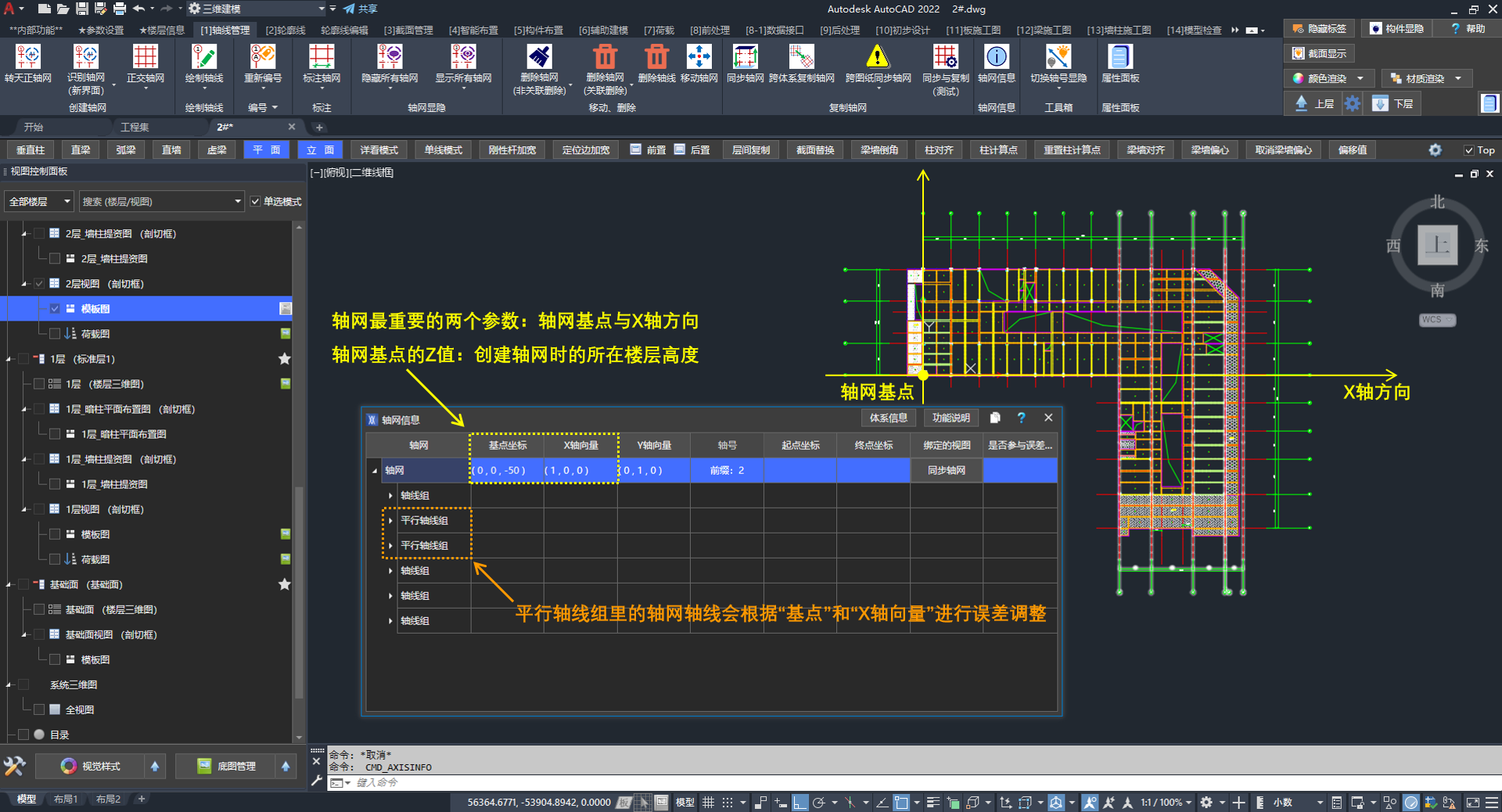Switch to the [2]轮廓线 ribbon tab
Viewport: 1502px width, 812px height.
pyautogui.click(x=285, y=31)
